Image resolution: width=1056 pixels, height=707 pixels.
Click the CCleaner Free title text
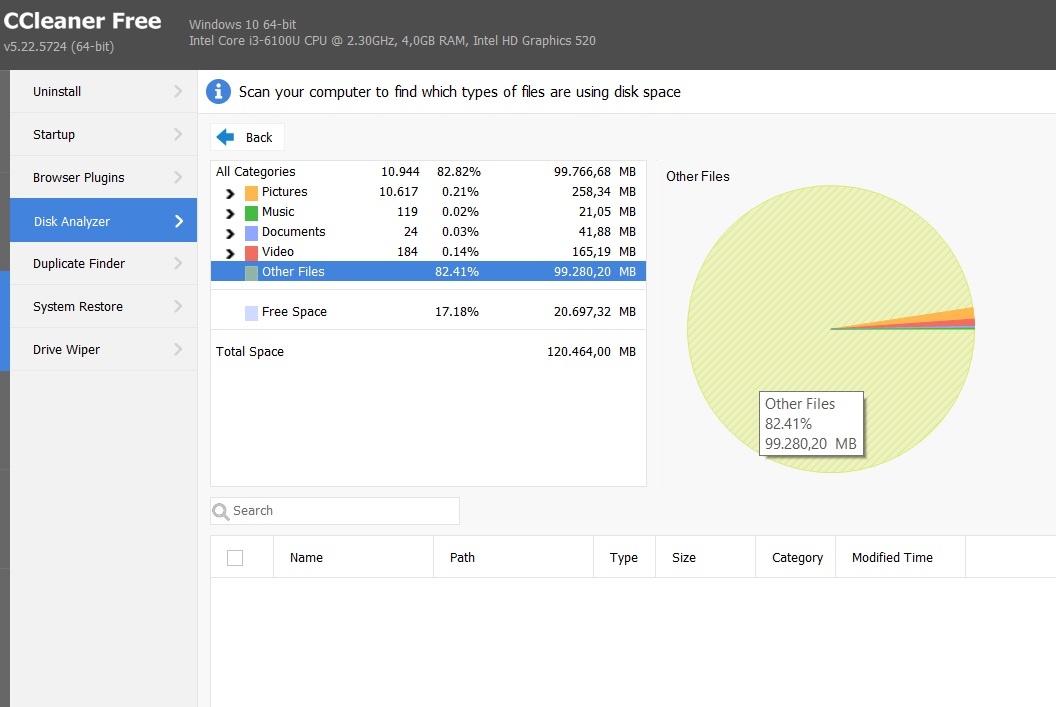[82, 21]
